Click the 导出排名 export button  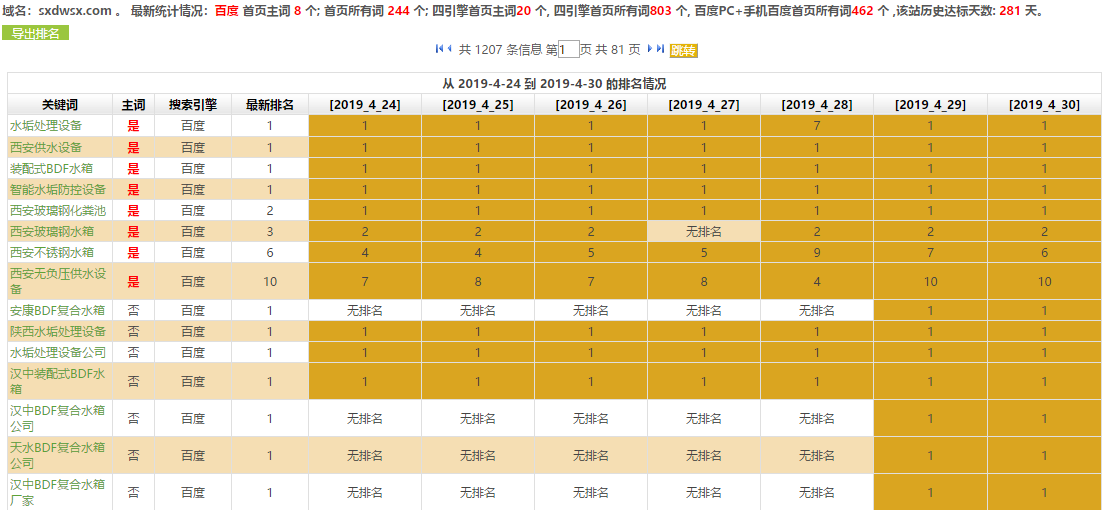tap(35, 33)
